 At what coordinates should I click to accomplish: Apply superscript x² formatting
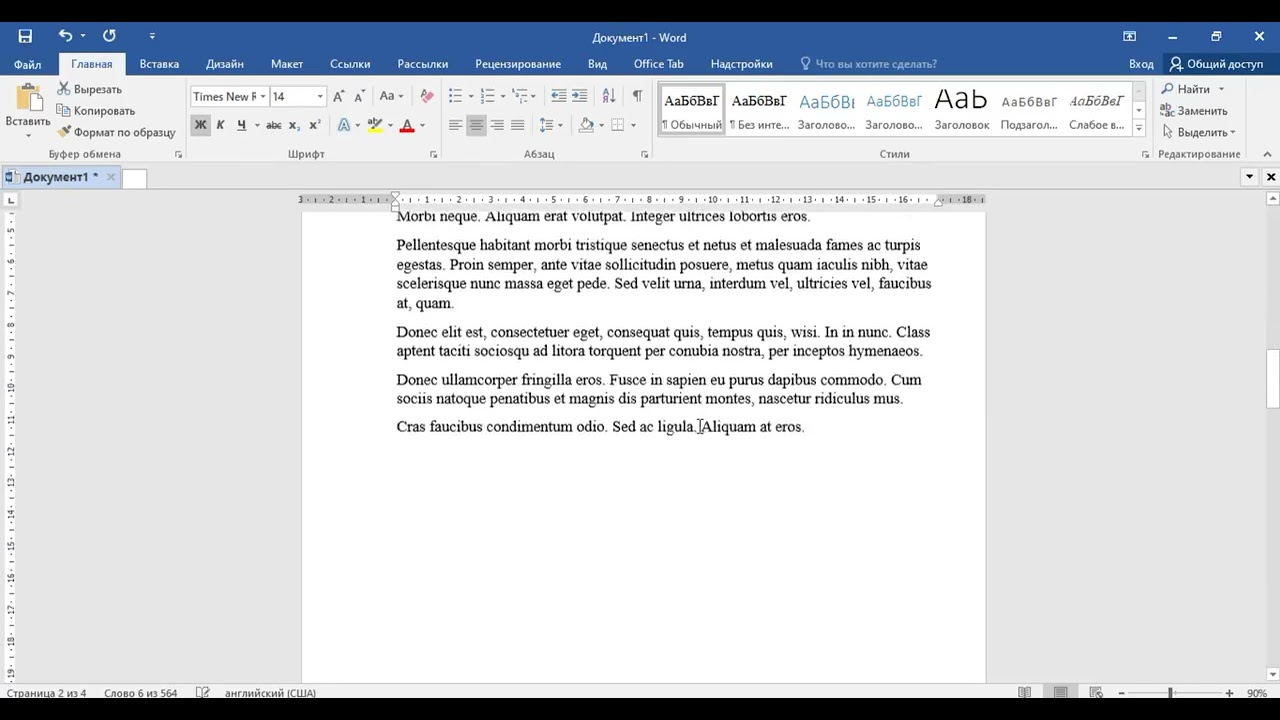click(x=314, y=125)
